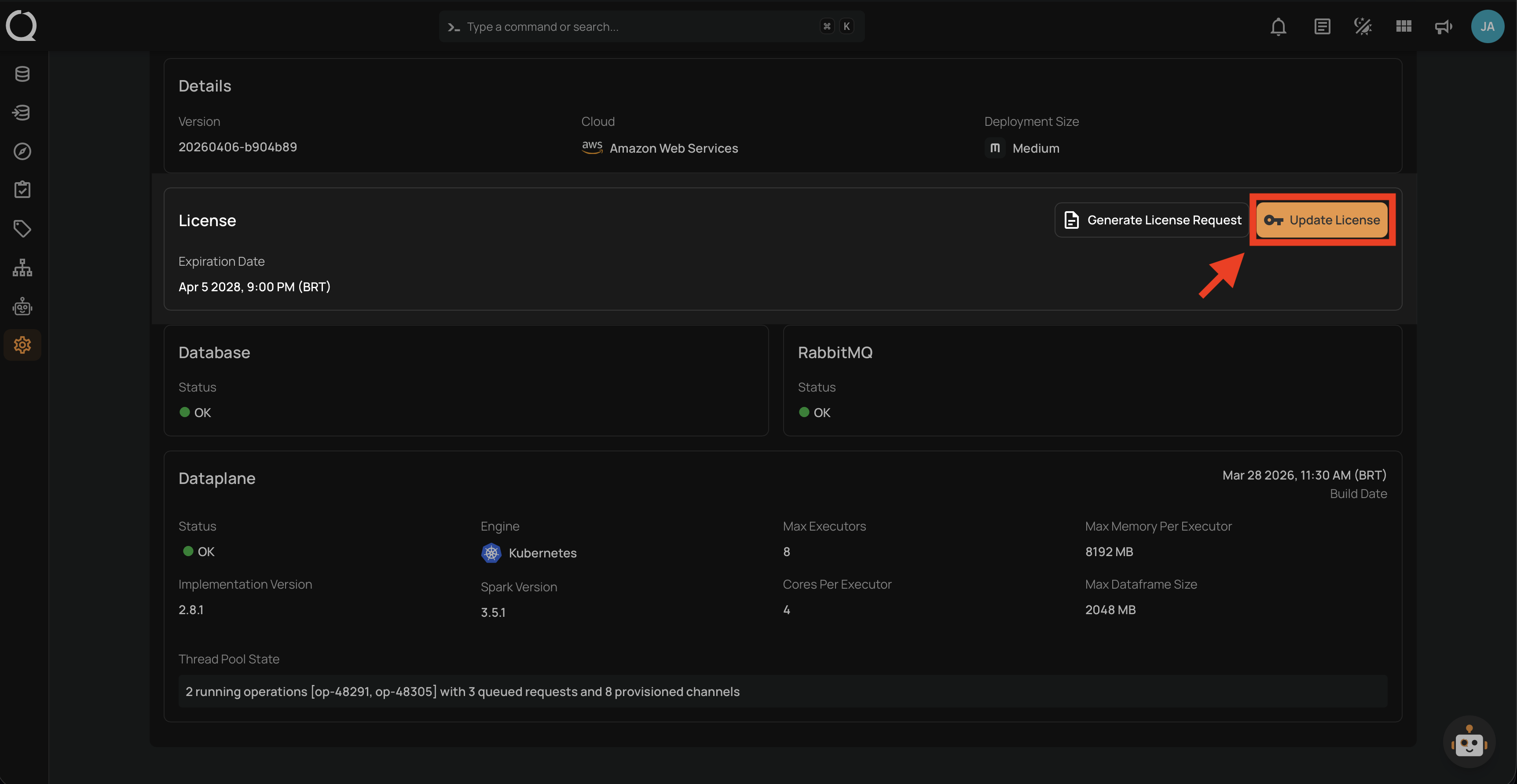Click build date Mar 28 2026, 11:30 AM (BRT)
Image resolution: width=1517 pixels, height=784 pixels.
coord(1304,475)
